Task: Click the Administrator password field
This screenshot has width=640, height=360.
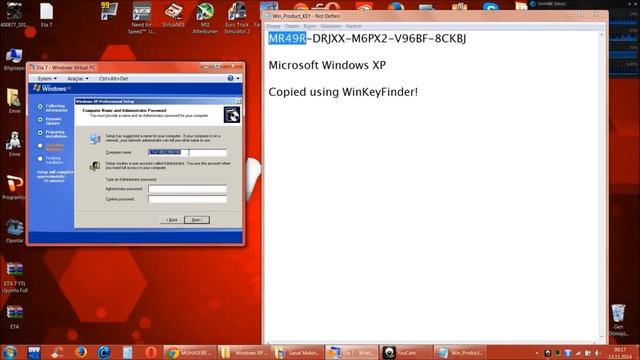Action: pyautogui.click(x=187, y=189)
